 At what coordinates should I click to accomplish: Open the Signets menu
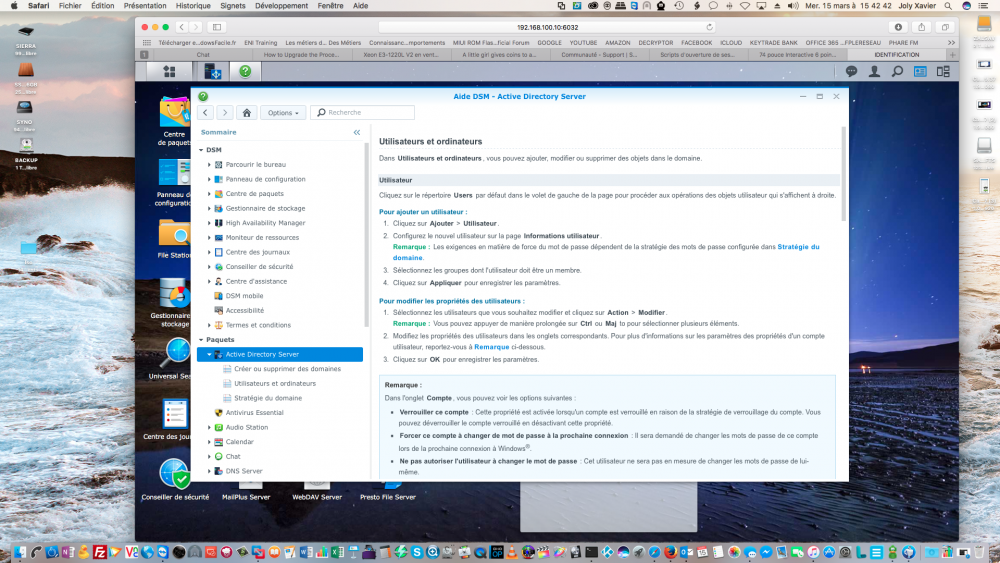tap(233, 6)
